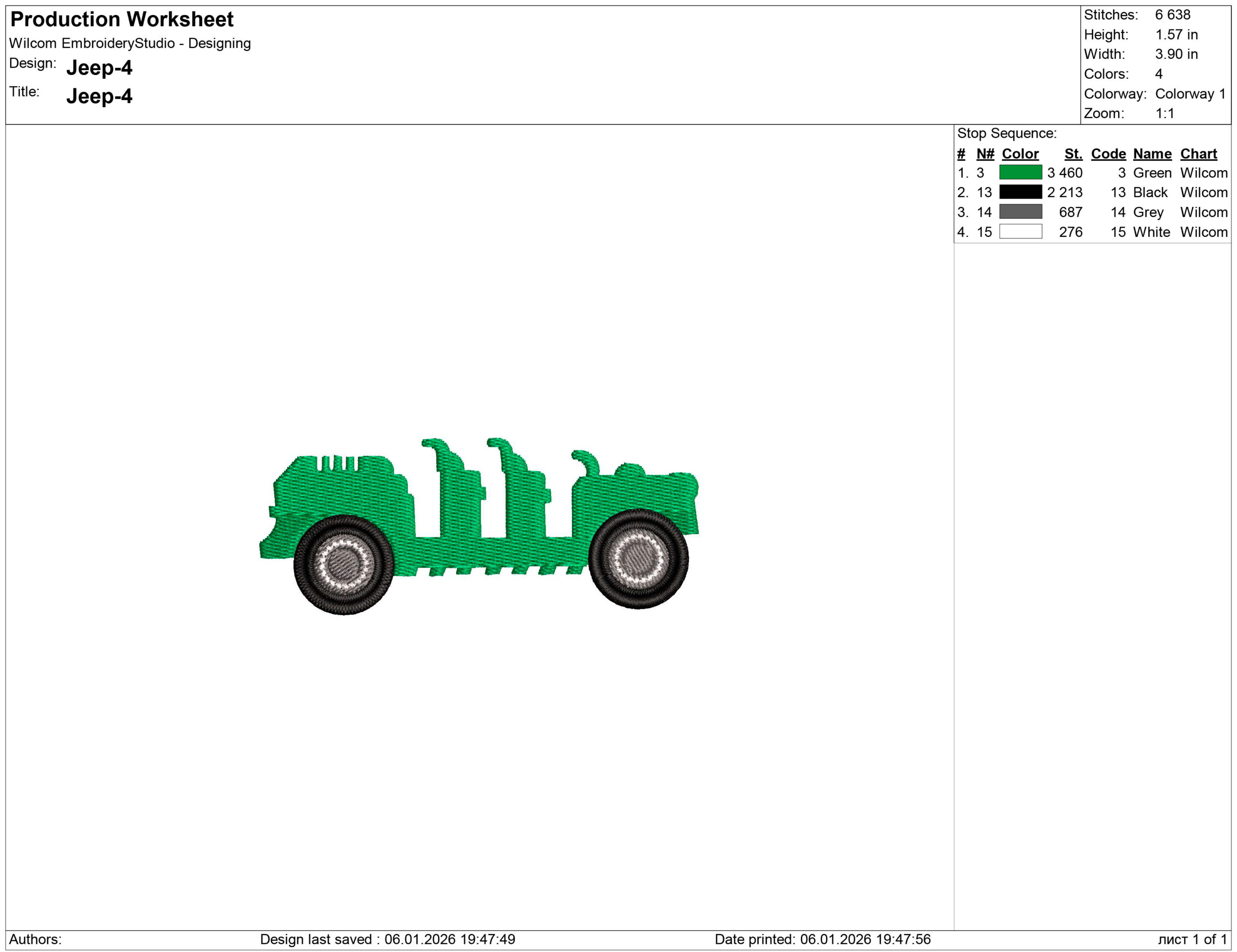Click the grey color swatch
This screenshot has width=1237, height=952.
coord(1020,212)
